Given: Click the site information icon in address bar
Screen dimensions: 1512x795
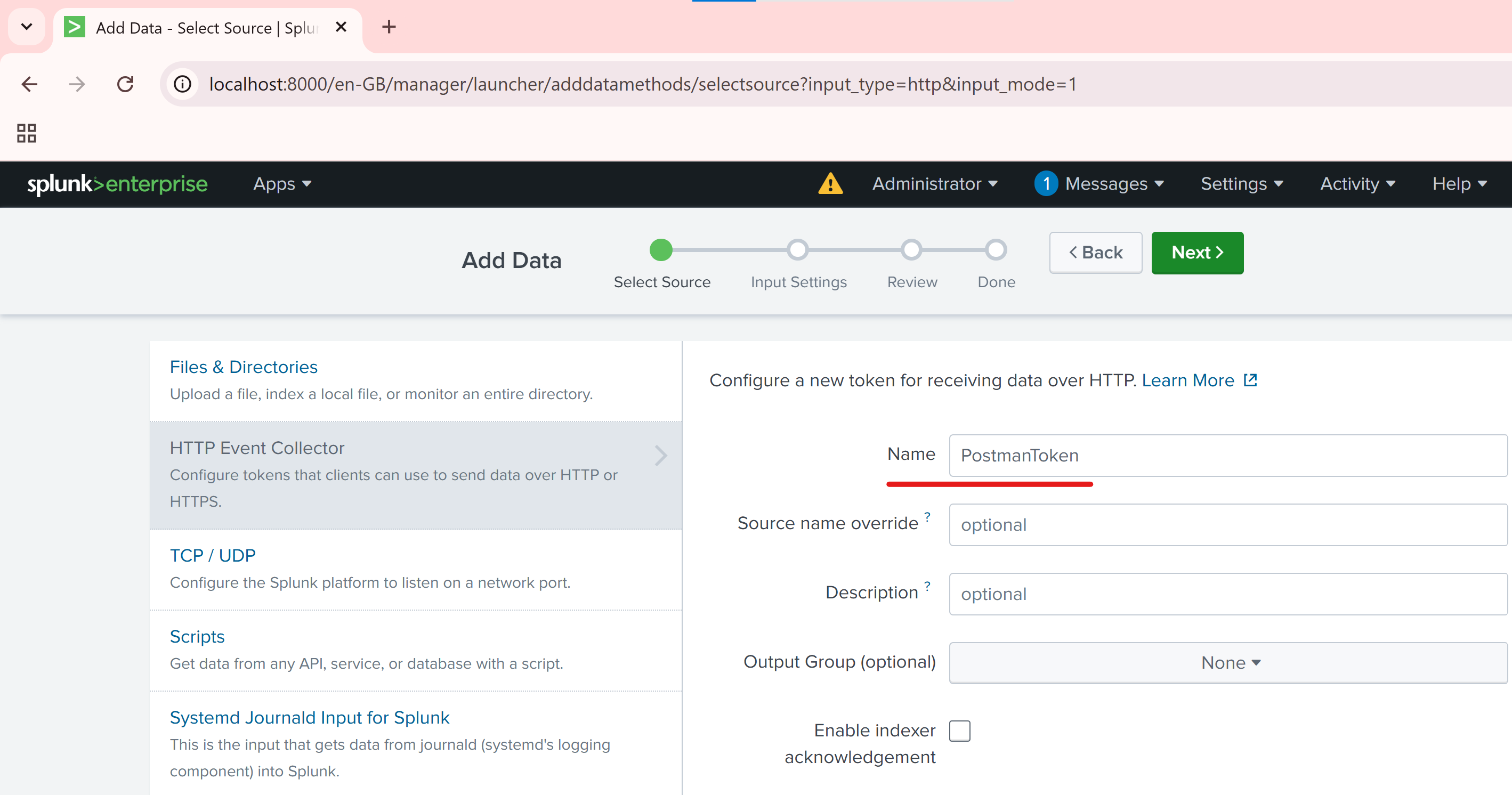Looking at the screenshot, I should [x=183, y=85].
